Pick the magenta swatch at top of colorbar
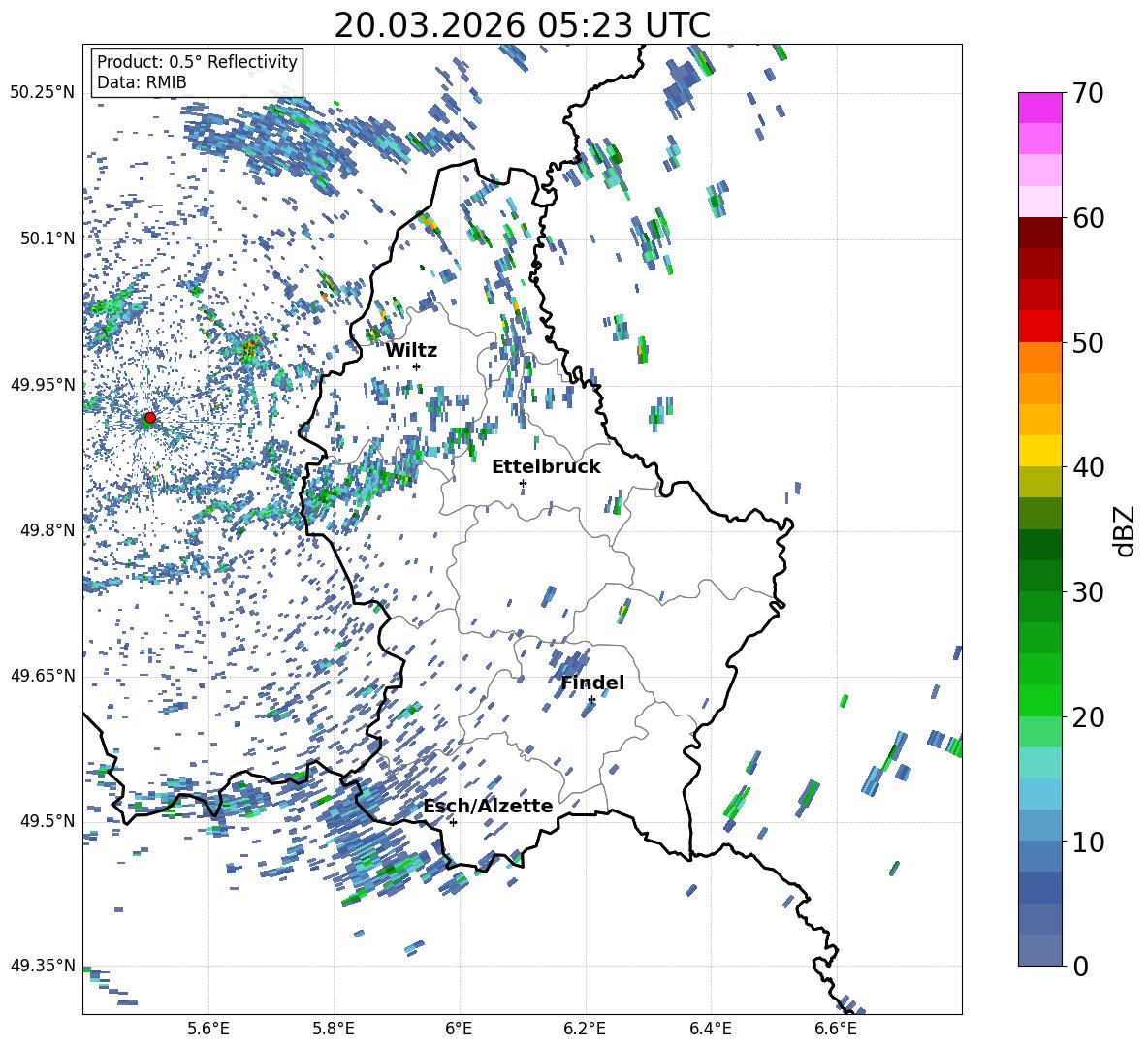This screenshot has height=1048, width=1148. coord(1040,108)
